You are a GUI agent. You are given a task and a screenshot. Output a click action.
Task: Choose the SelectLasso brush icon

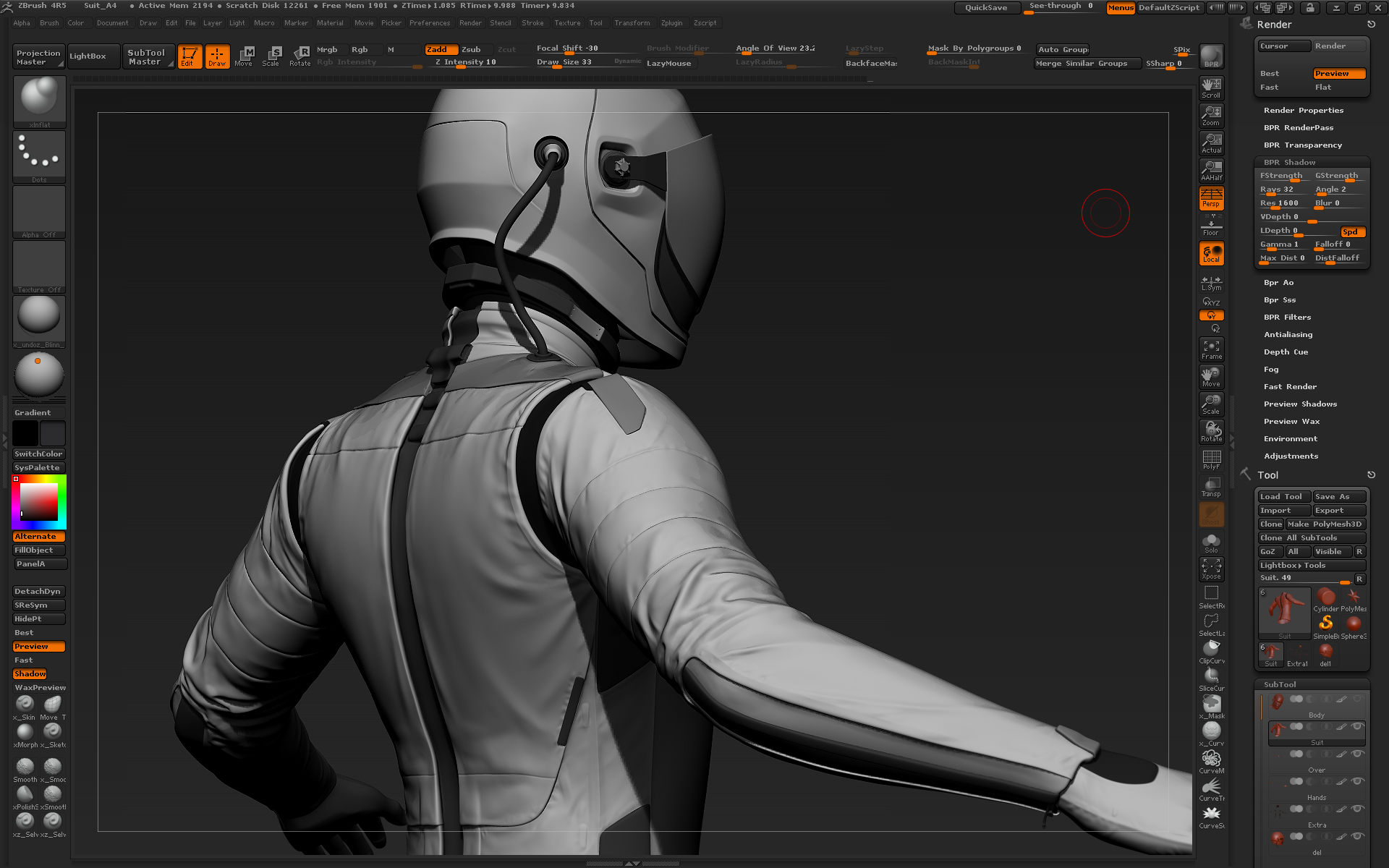1211,626
